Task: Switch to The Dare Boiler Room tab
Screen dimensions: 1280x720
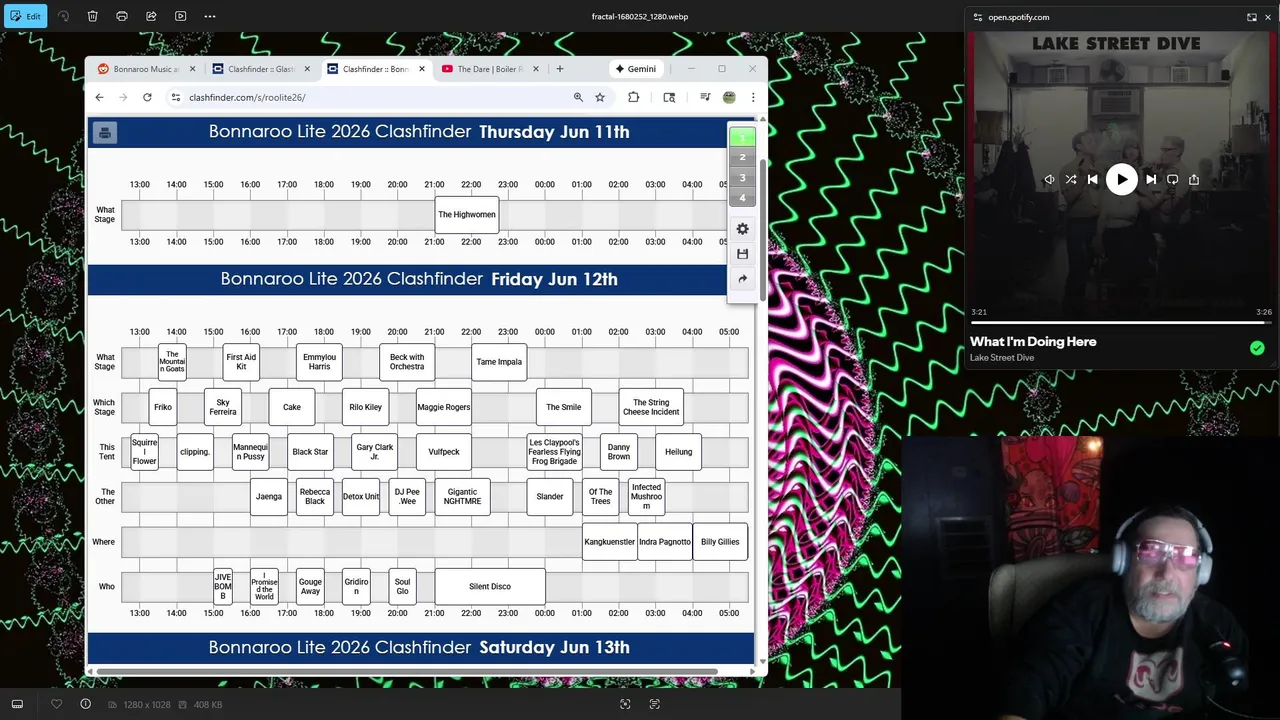Action: click(x=490, y=69)
